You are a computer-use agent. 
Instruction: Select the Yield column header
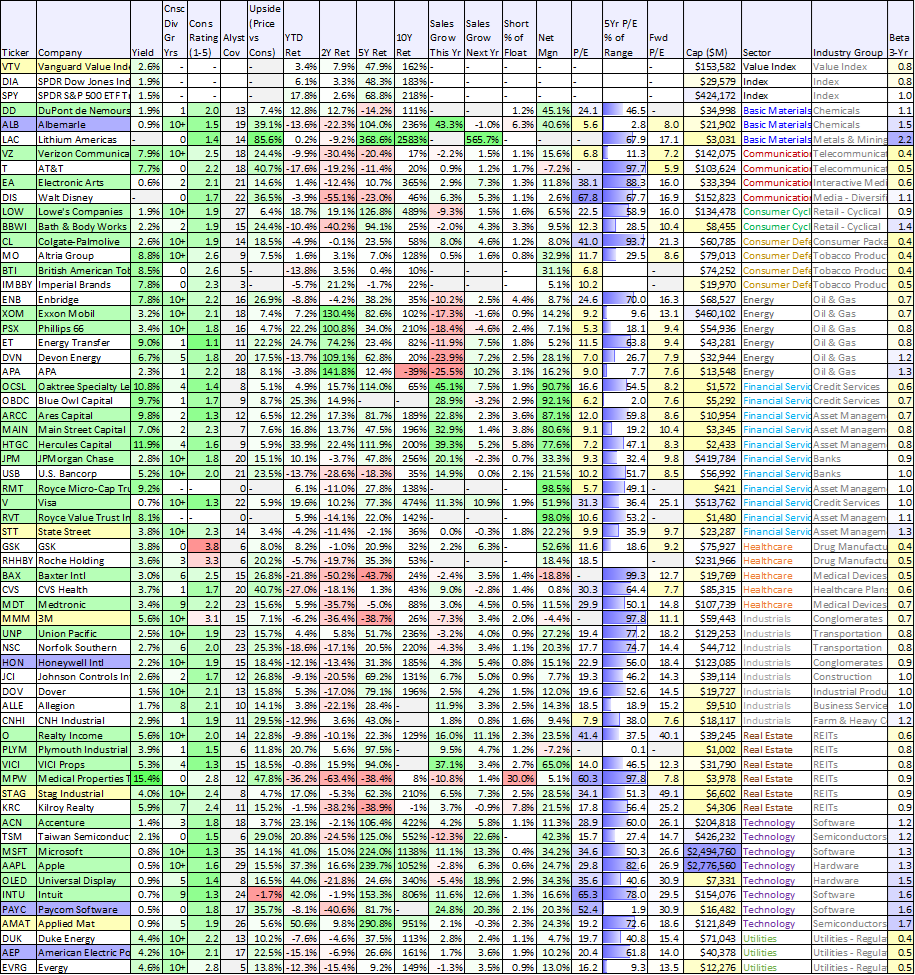click(x=146, y=30)
